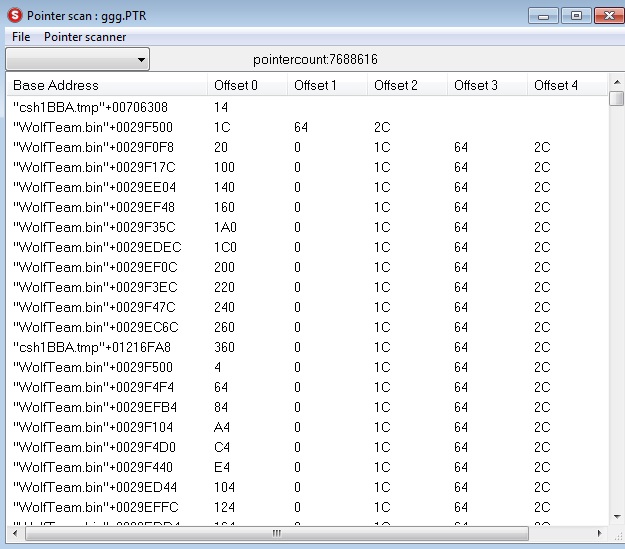Select row "WolfTeam.bin"+0029EFFC
Image resolution: width=625 pixels, height=549 pixels.
click(307, 507)
